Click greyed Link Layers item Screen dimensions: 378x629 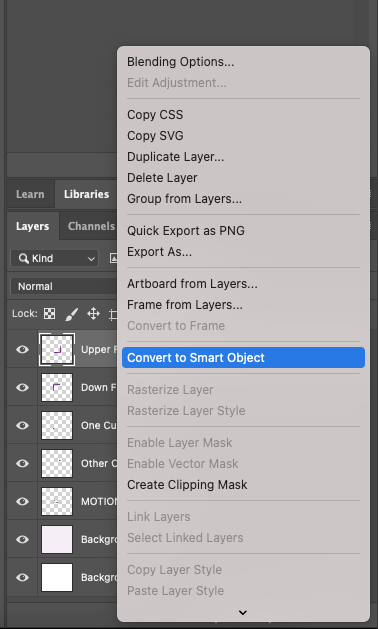click(159, 517)
